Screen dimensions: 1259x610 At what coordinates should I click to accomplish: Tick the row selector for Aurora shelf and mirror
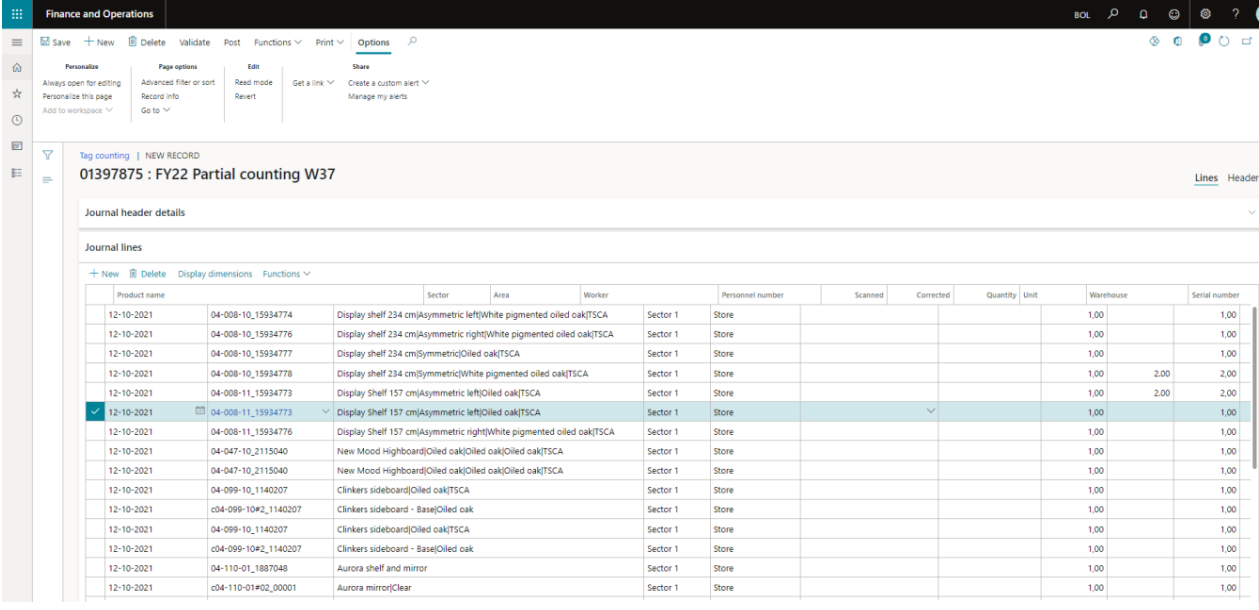95,568
